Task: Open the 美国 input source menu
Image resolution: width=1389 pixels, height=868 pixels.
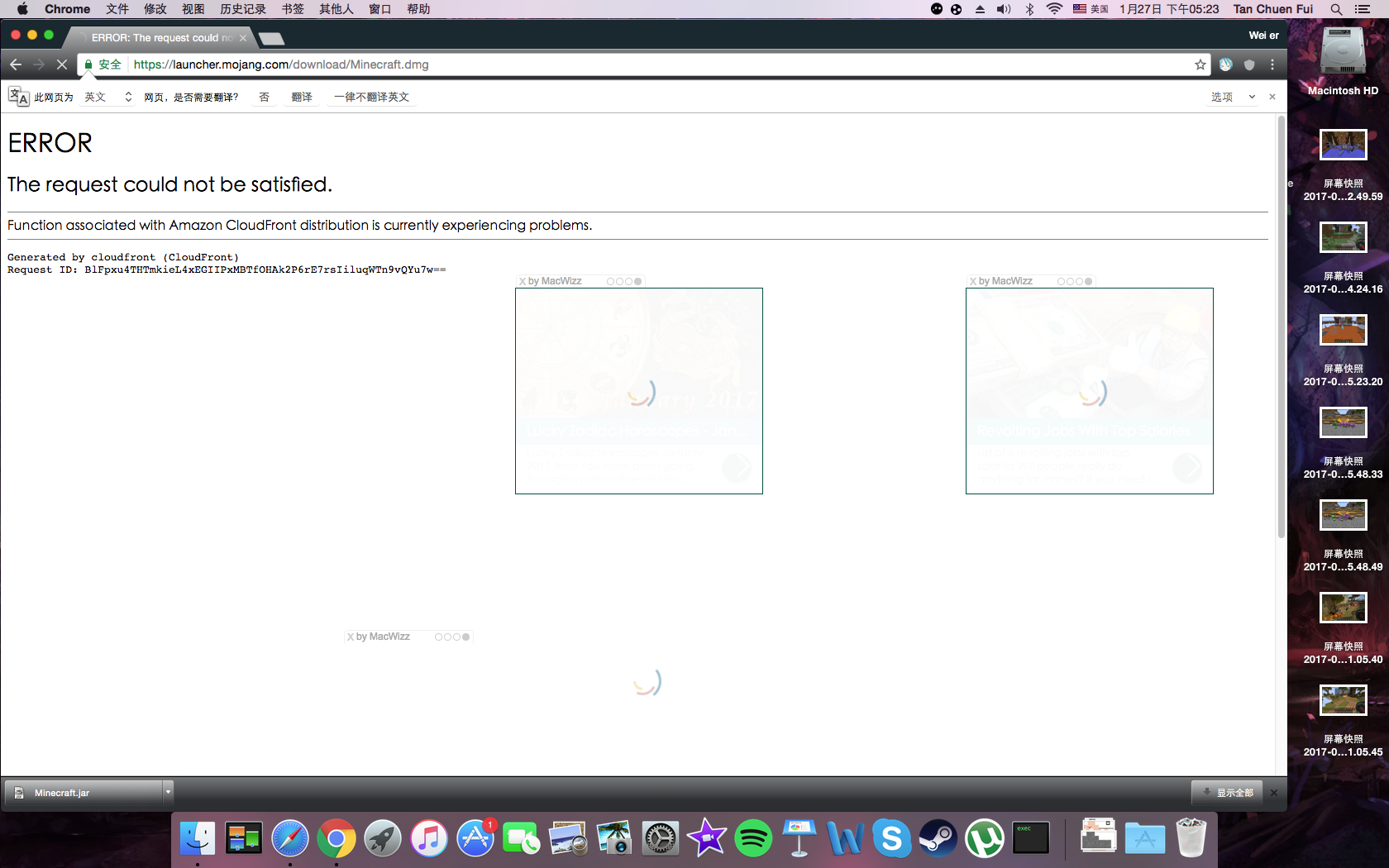Action: 1091,9
